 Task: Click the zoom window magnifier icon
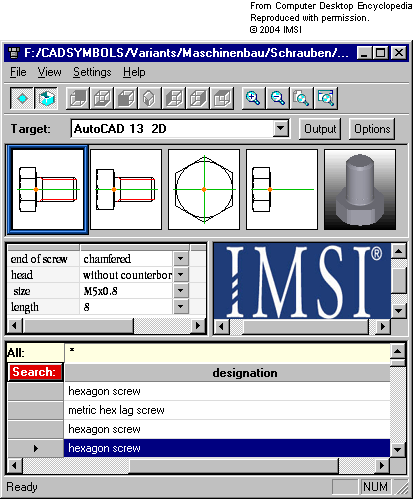(325, 98)
